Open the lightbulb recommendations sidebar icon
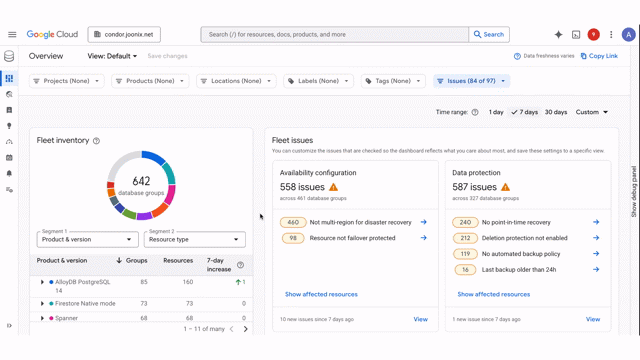Screen dimensions: 640x360 [x=9, y=126]
